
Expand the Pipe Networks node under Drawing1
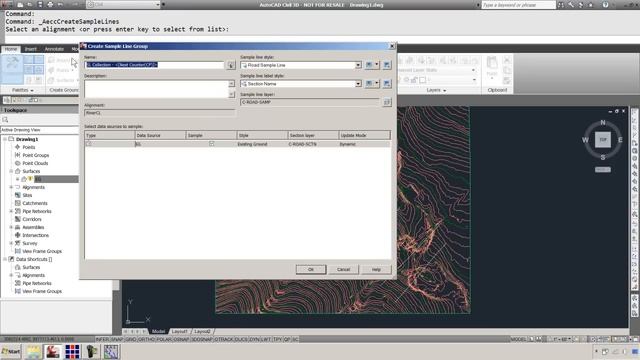11,211
